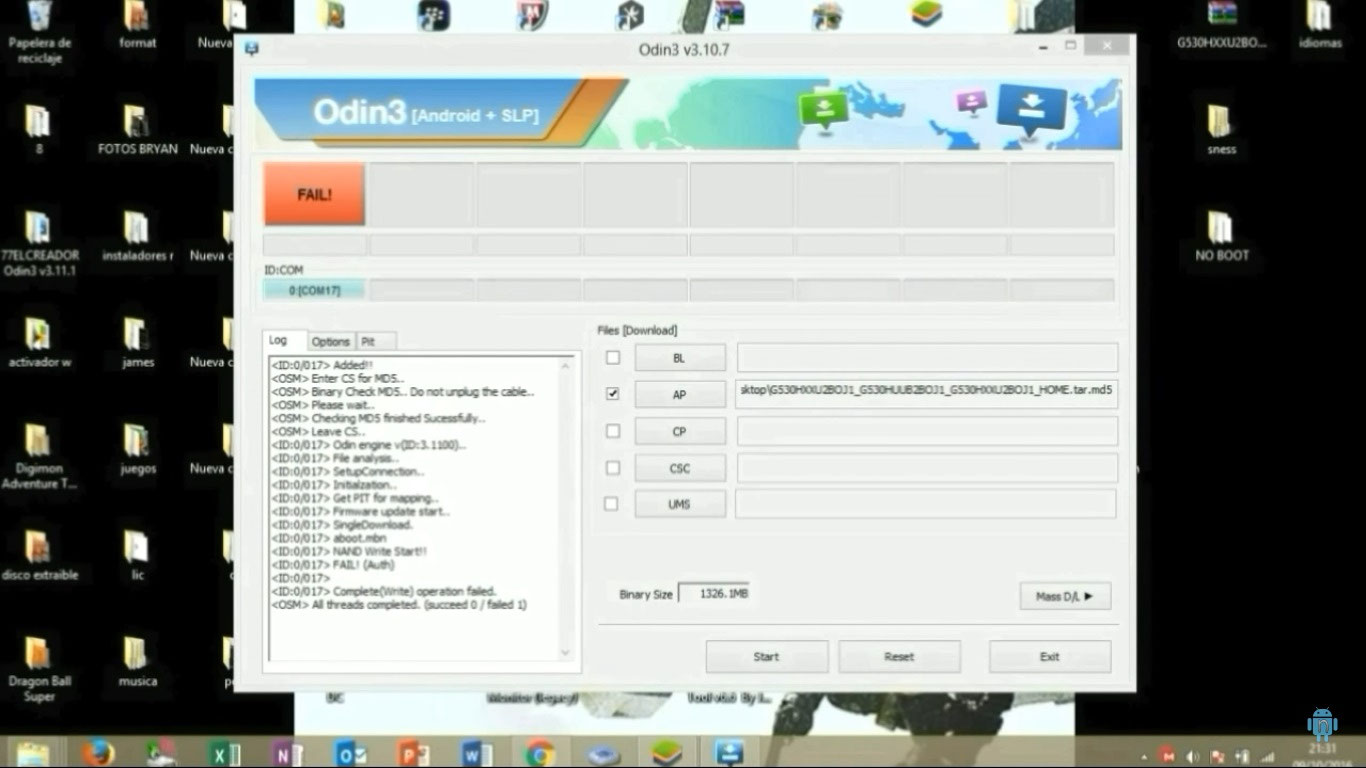1366x768 pixels.
Task: Open Microsoft Word from the taskbar
Action: (477, 751)
